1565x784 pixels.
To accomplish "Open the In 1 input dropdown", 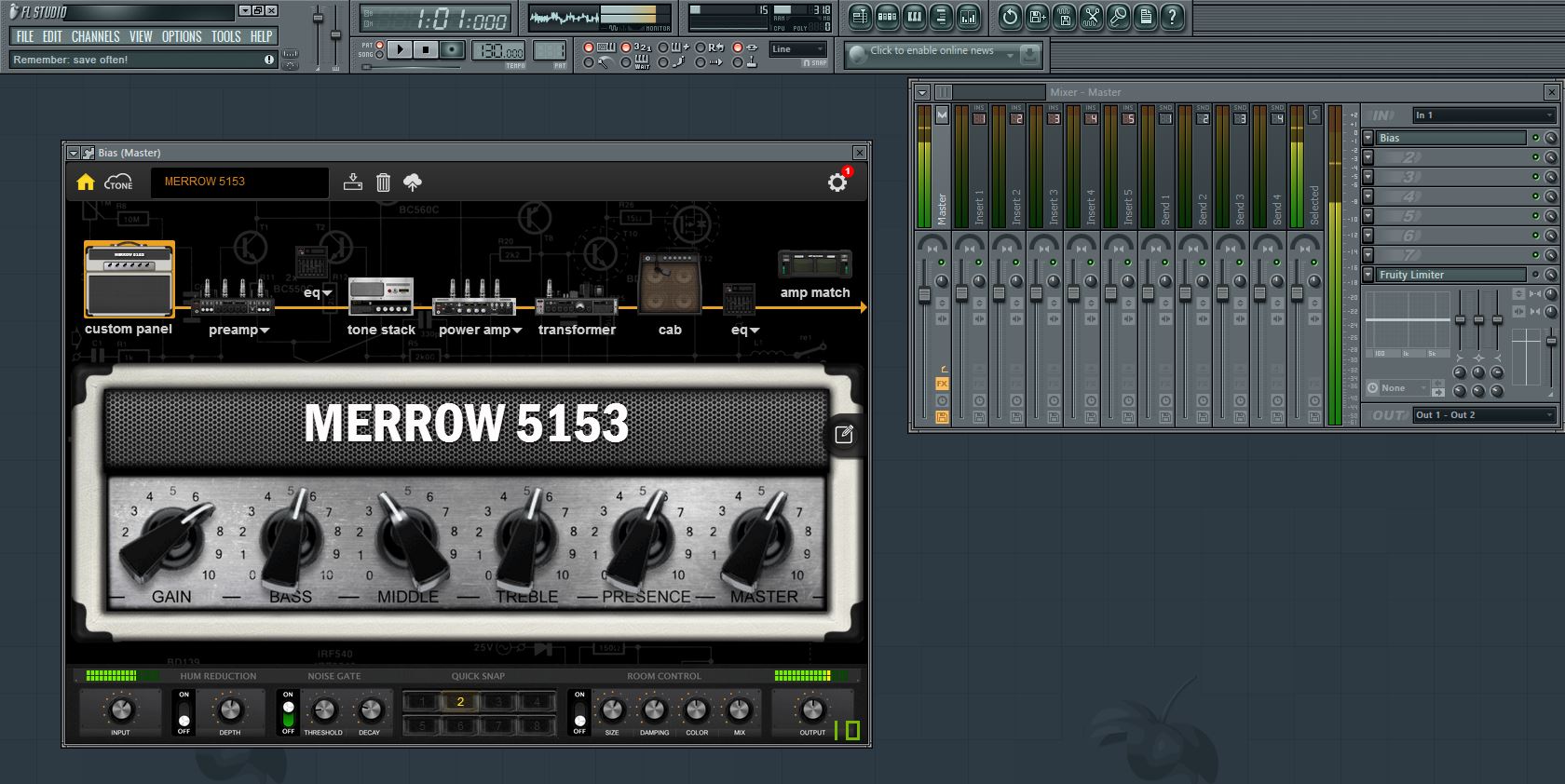I will coord(1484,115).
